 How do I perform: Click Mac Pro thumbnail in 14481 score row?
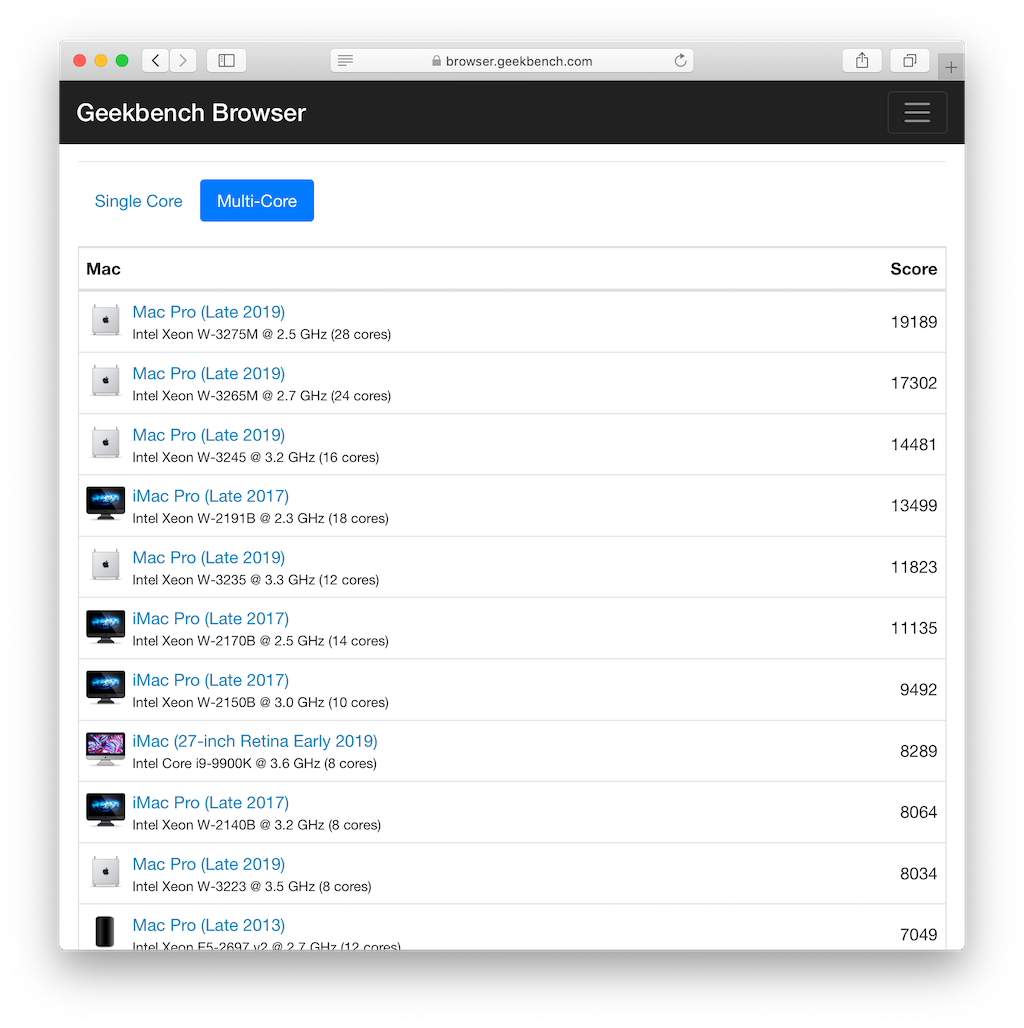[106, 443]
